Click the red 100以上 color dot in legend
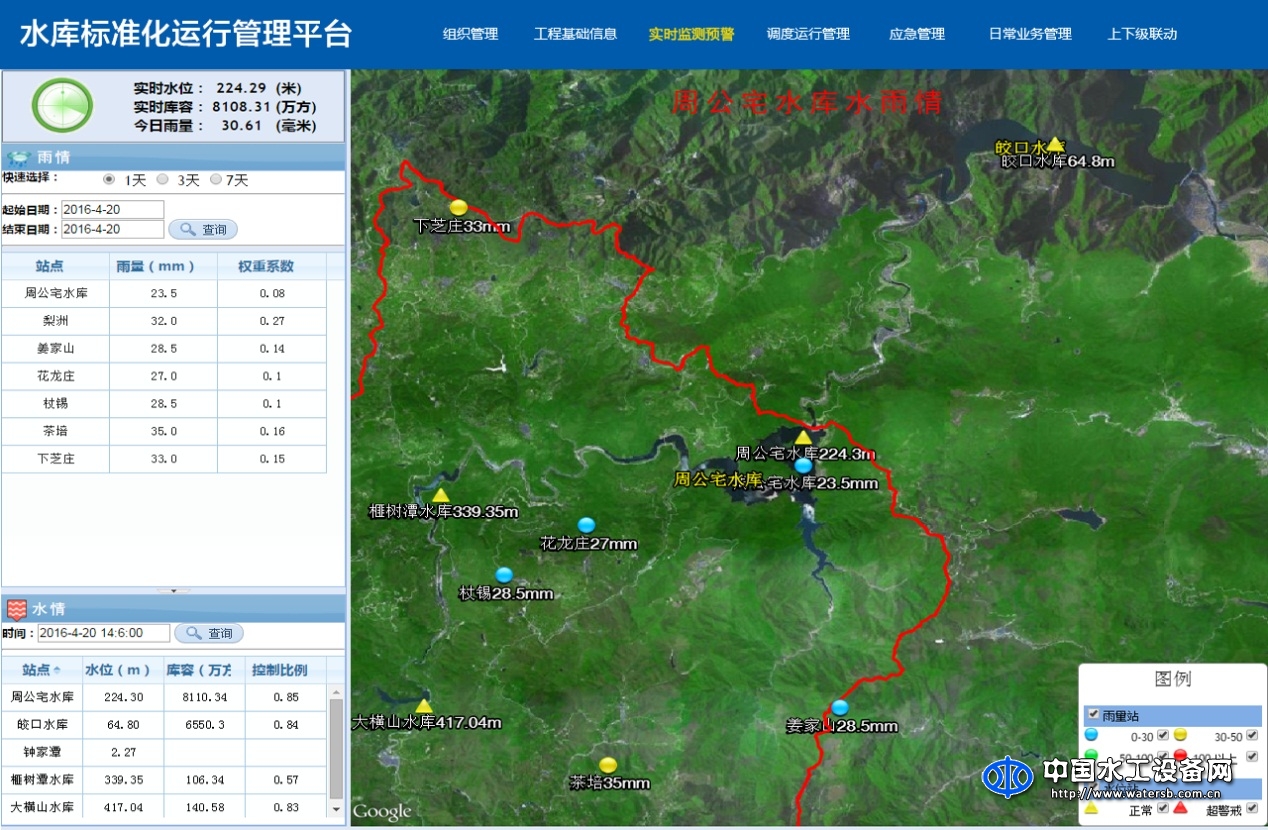This screenshot has width=1268, height=830. coord(1180,755)
